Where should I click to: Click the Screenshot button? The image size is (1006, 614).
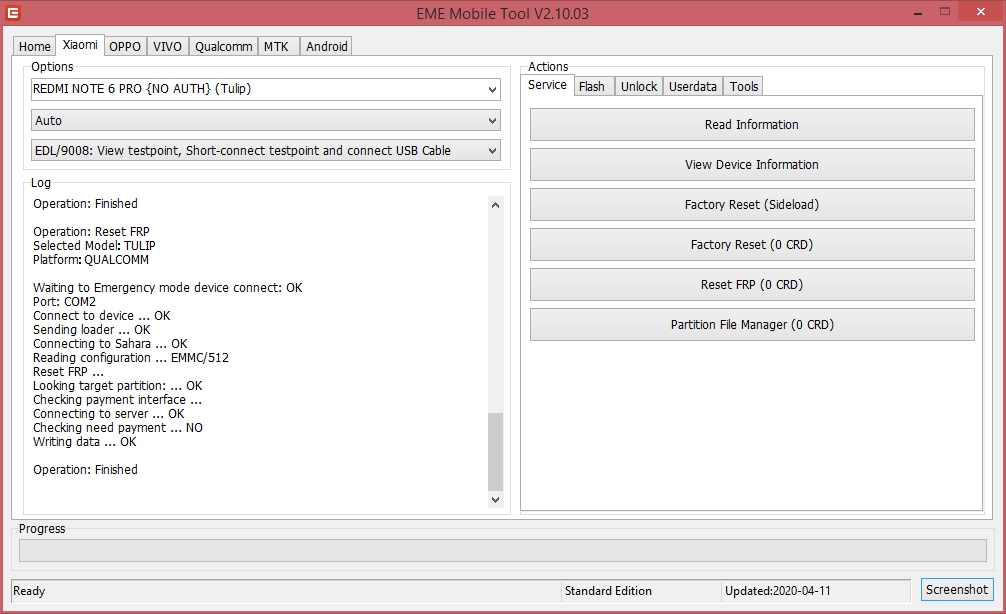[957, 589]
